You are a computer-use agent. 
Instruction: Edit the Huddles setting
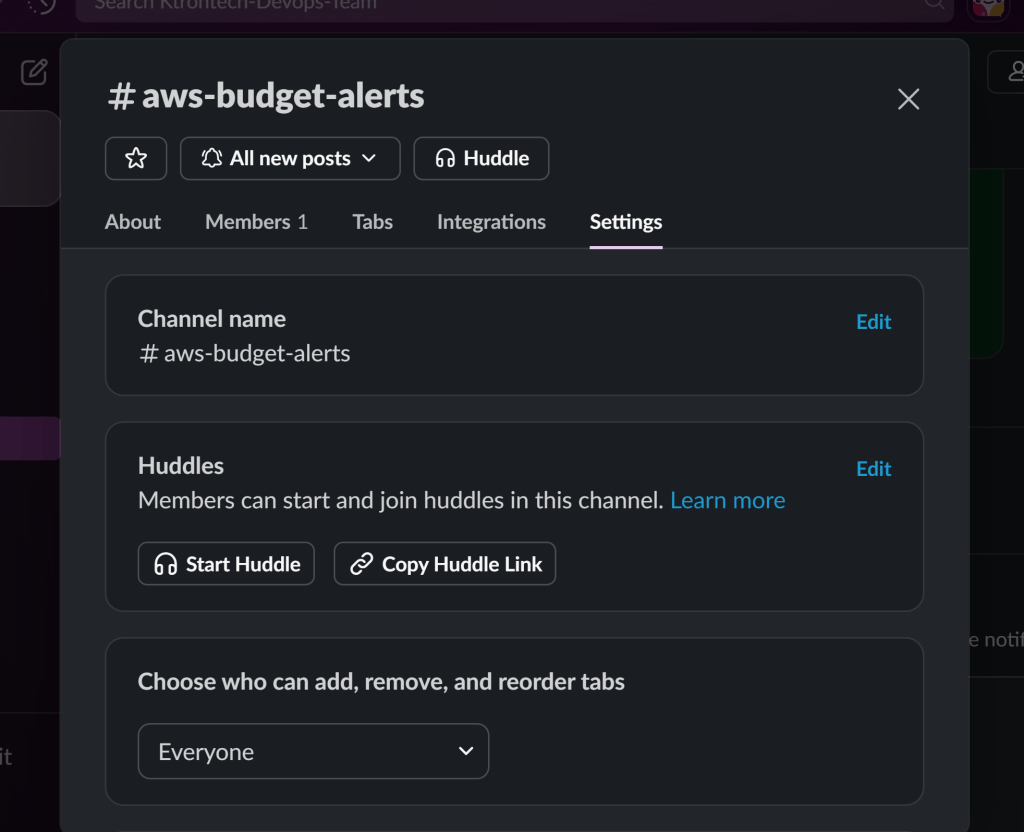click(873, 469)
